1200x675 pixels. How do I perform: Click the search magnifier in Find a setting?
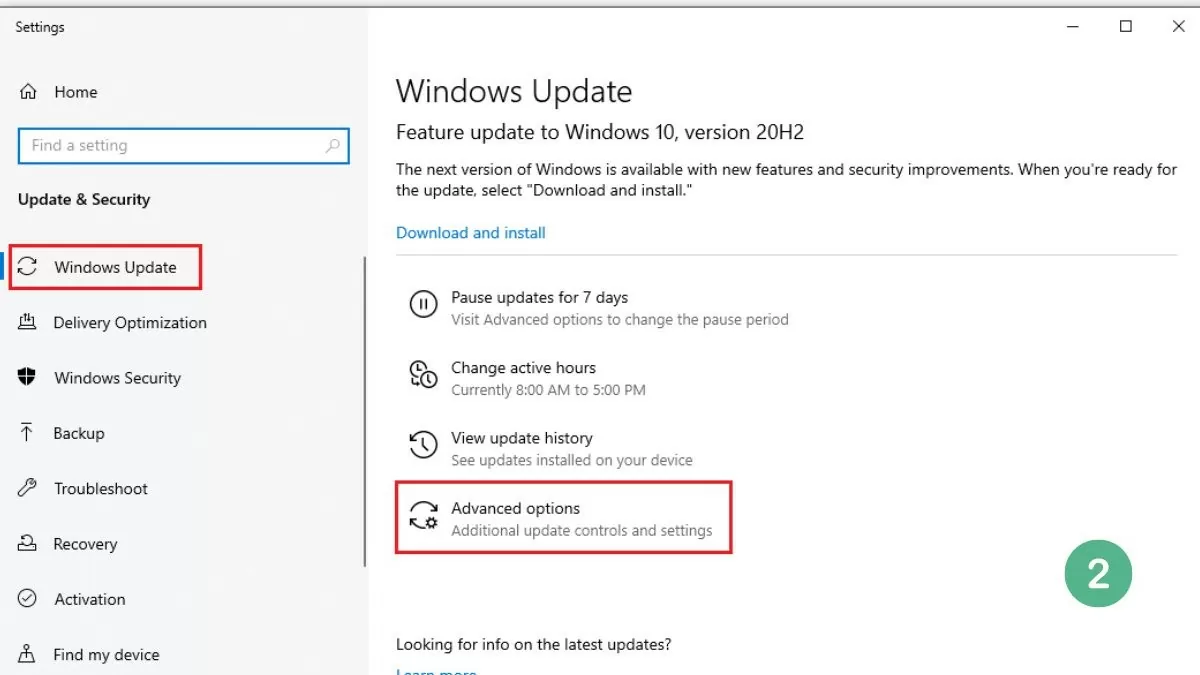[332, 145]
